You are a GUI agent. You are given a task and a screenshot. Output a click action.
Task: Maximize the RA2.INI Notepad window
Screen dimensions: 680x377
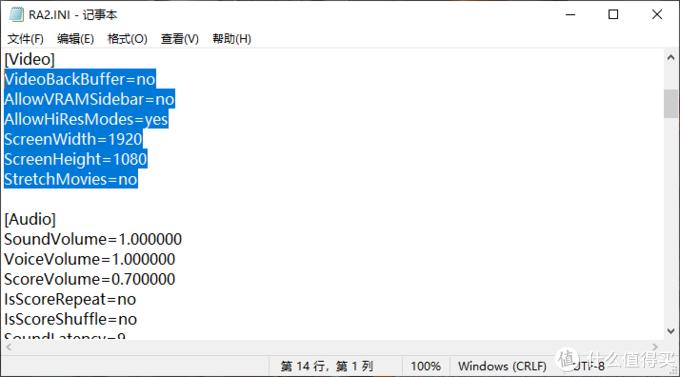(613, 14)
